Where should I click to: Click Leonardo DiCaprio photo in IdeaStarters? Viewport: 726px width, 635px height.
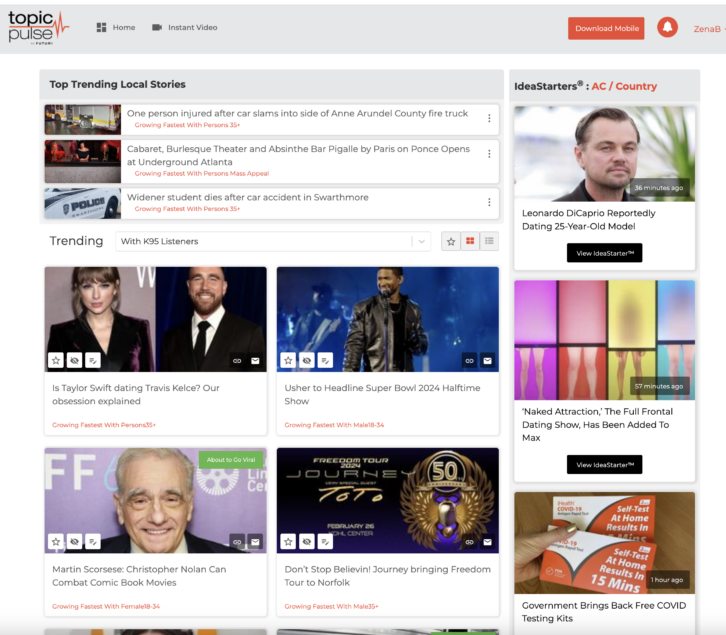click(604, 154)
